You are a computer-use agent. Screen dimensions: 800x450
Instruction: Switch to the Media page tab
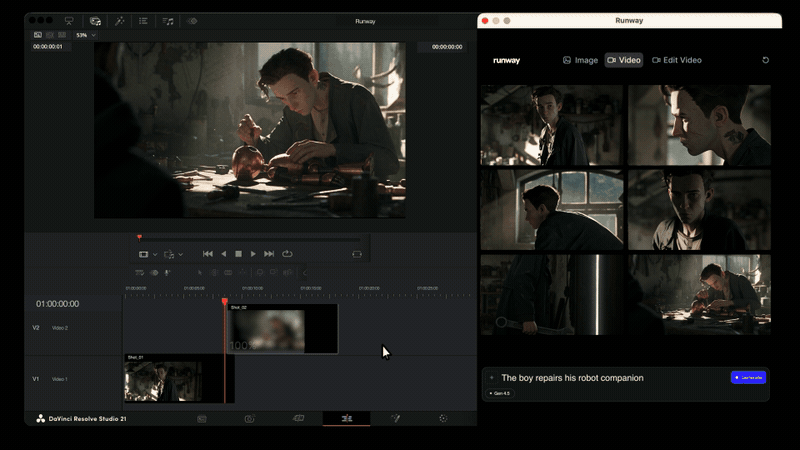[202, 419]
